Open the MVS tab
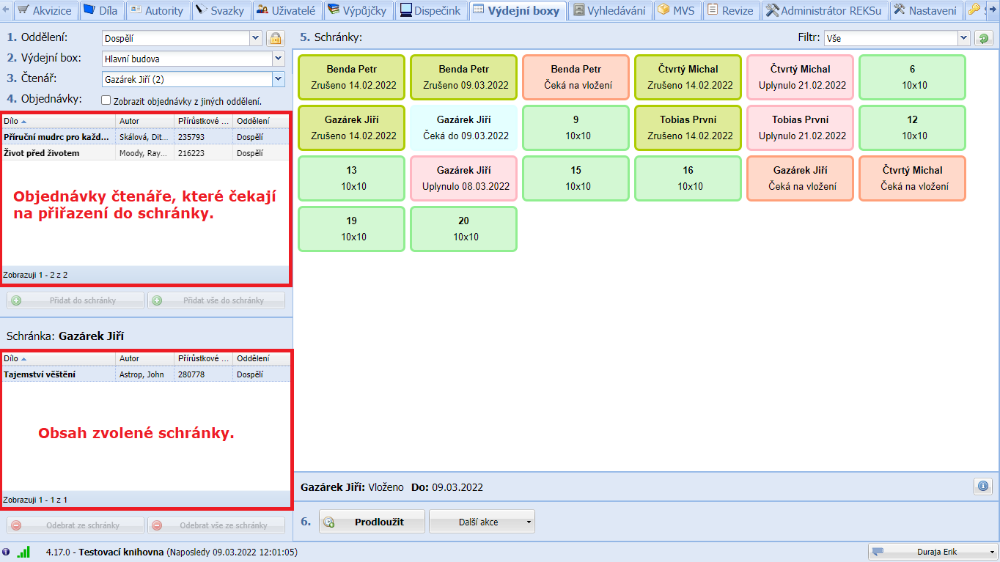 point(676,10)
